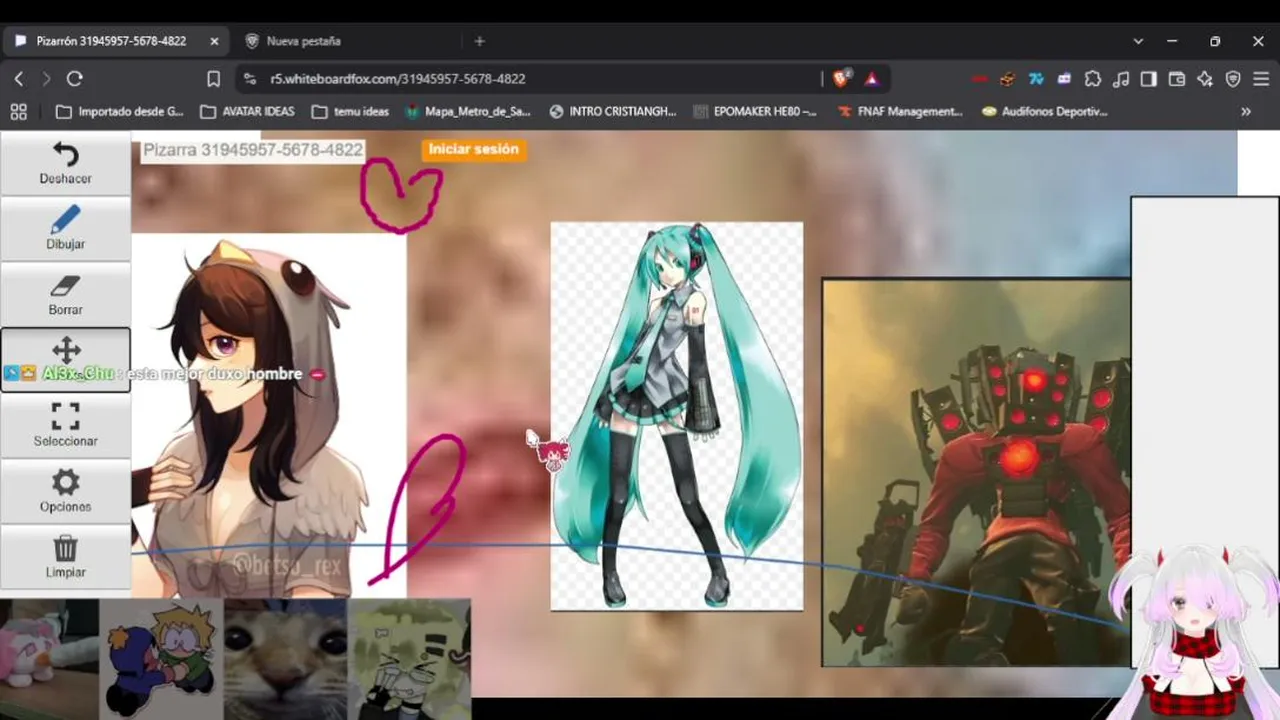Show the bookmarks apps grid icon
The width and height of the screenshot is (1280, 720).
[x=18, y=112]
